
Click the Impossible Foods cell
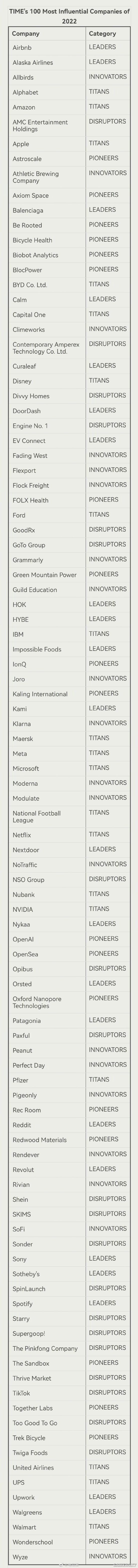tap(46, 649)
